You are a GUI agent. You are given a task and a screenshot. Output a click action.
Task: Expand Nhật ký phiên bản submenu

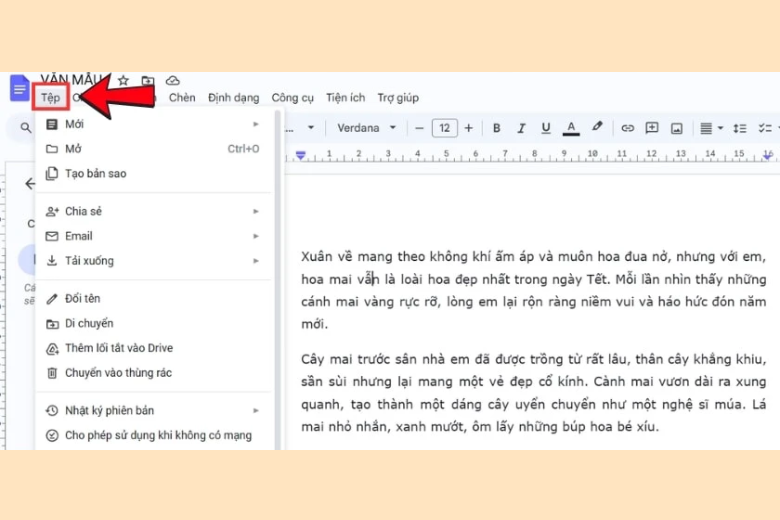click(x=153, y=411)
